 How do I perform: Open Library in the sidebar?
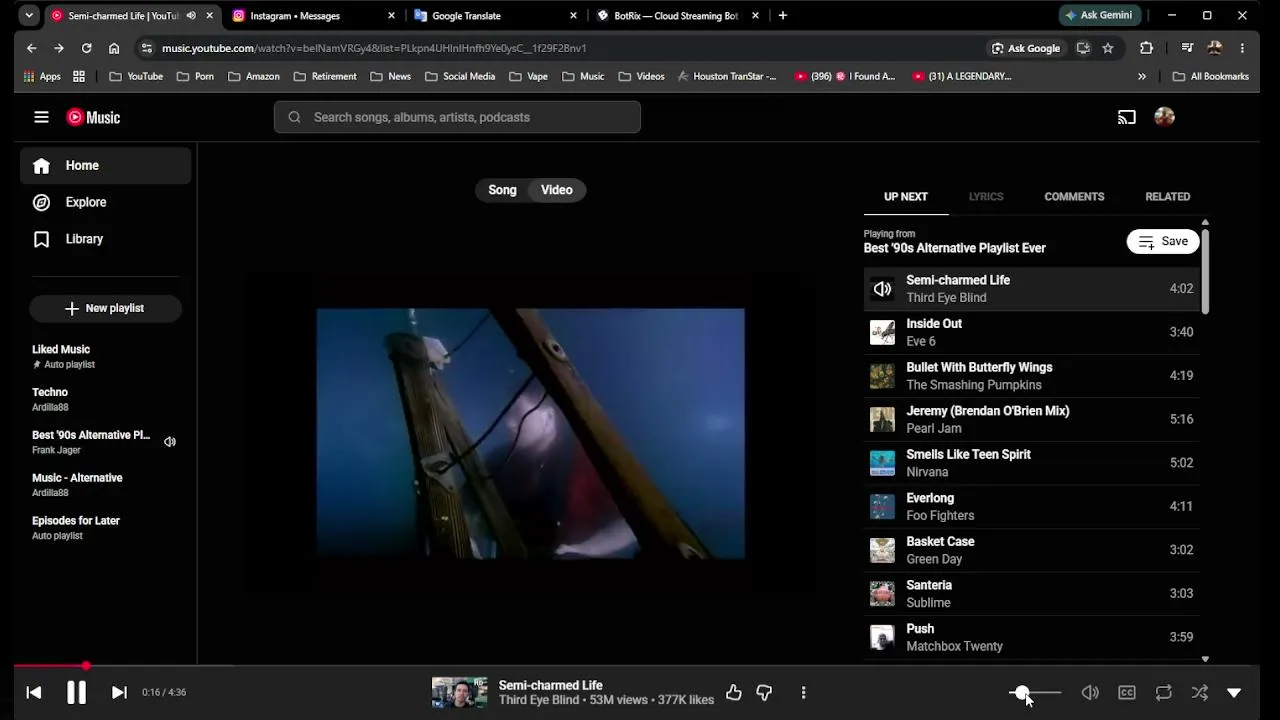(x=105, y=239)
